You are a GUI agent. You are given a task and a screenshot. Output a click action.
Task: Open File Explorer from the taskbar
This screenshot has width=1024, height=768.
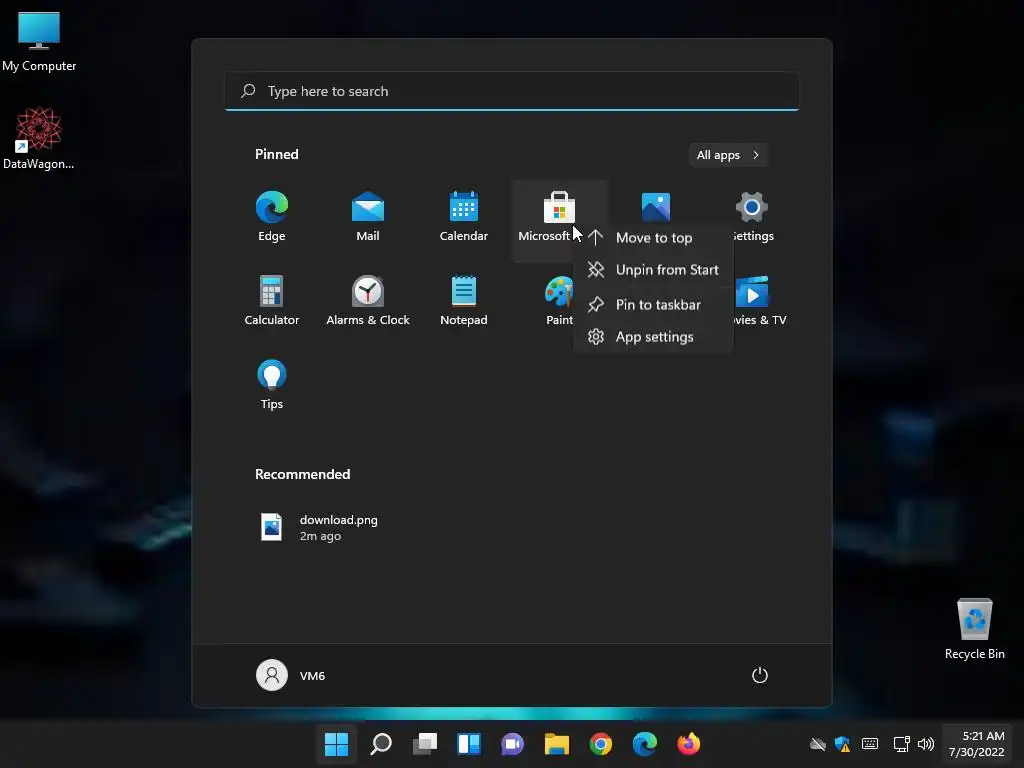pos(556,744)
